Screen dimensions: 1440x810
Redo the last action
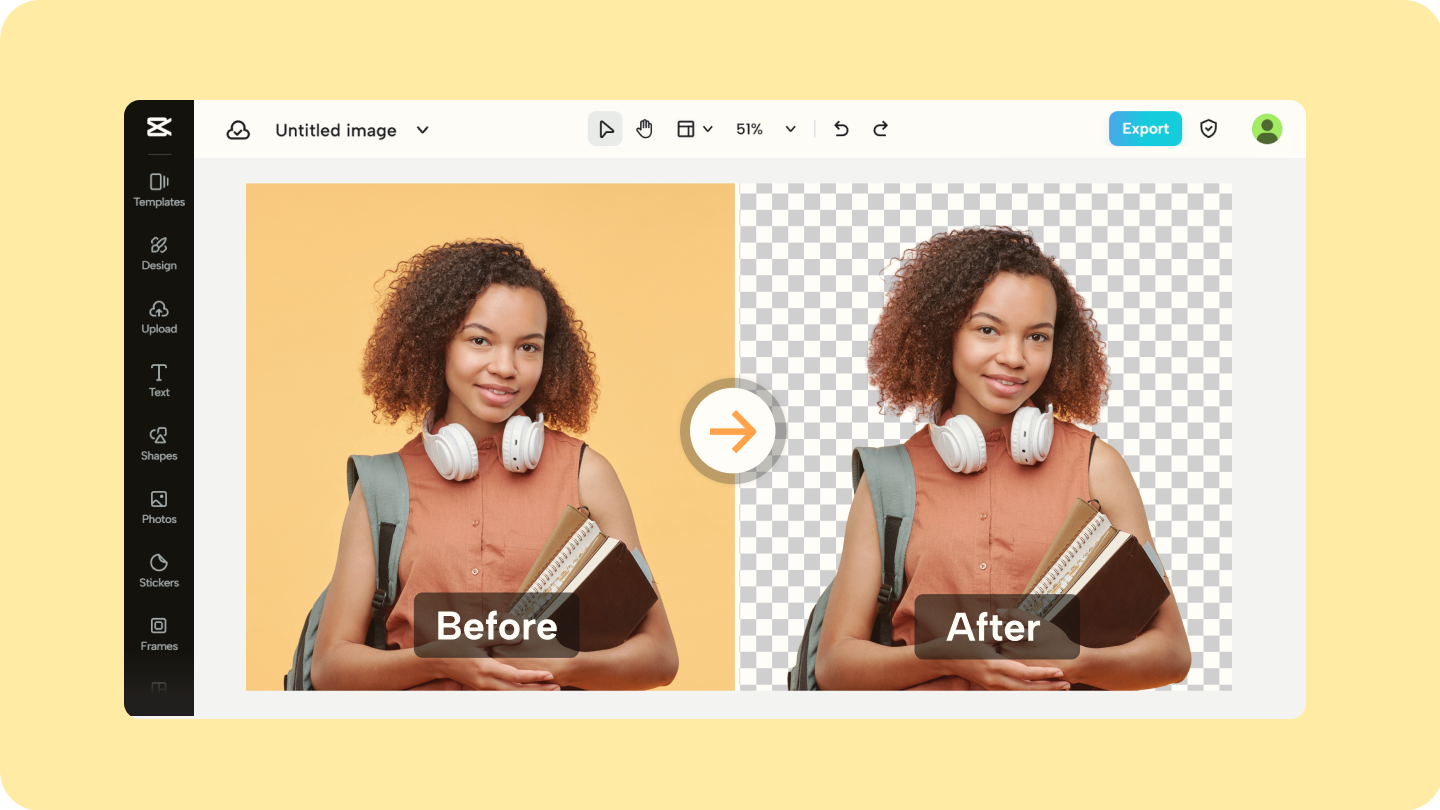880,129
